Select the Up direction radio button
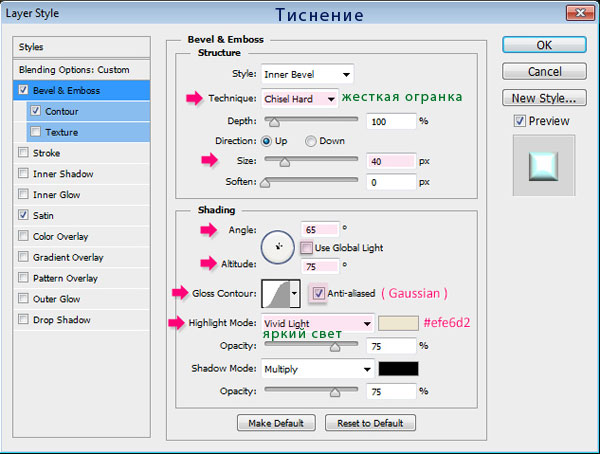This screenshot has height=454, width=600. 266,141
